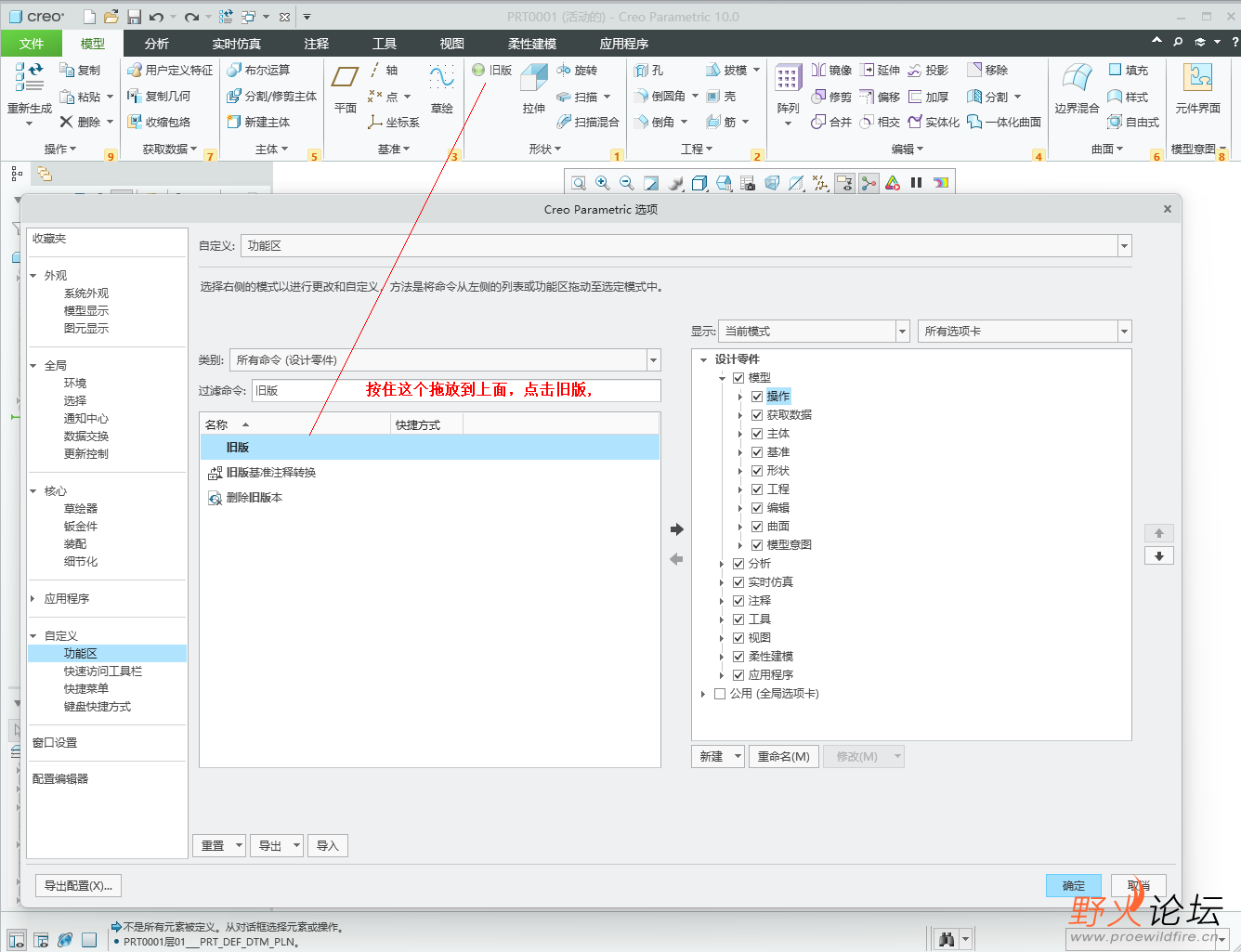Switch to the 柔性建模 ribbon tab

(532, 44)
